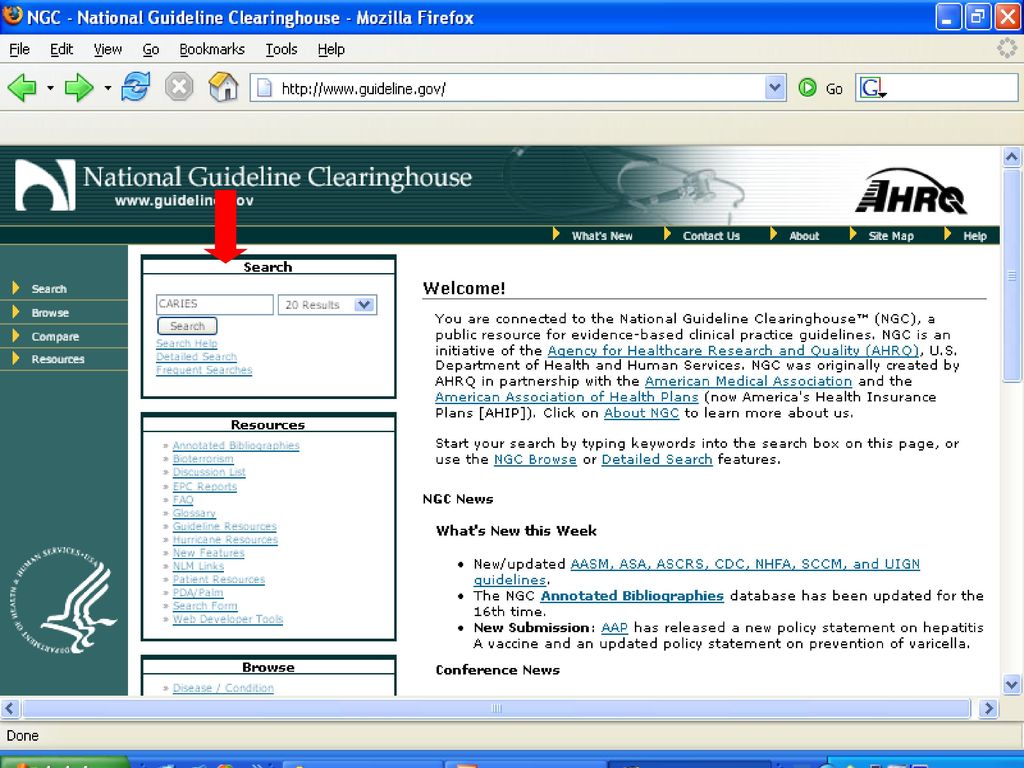Open the Back history dropdown arrow
This screenshot has height=768, width=1024.
pyautogui.click(x=50, y=88)
